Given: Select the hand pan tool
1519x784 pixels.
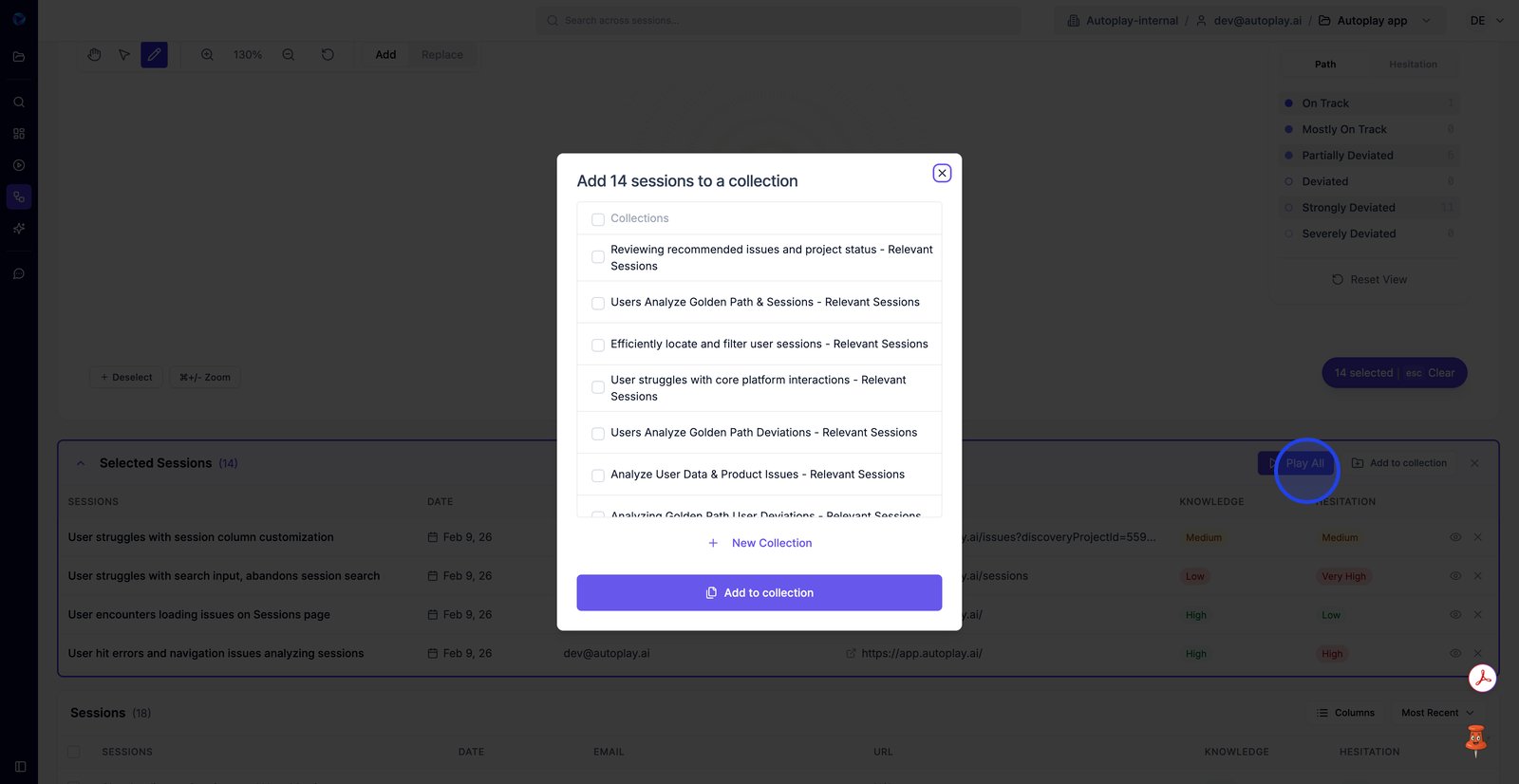Looking at the screenshot, I should tap(94, 55).
